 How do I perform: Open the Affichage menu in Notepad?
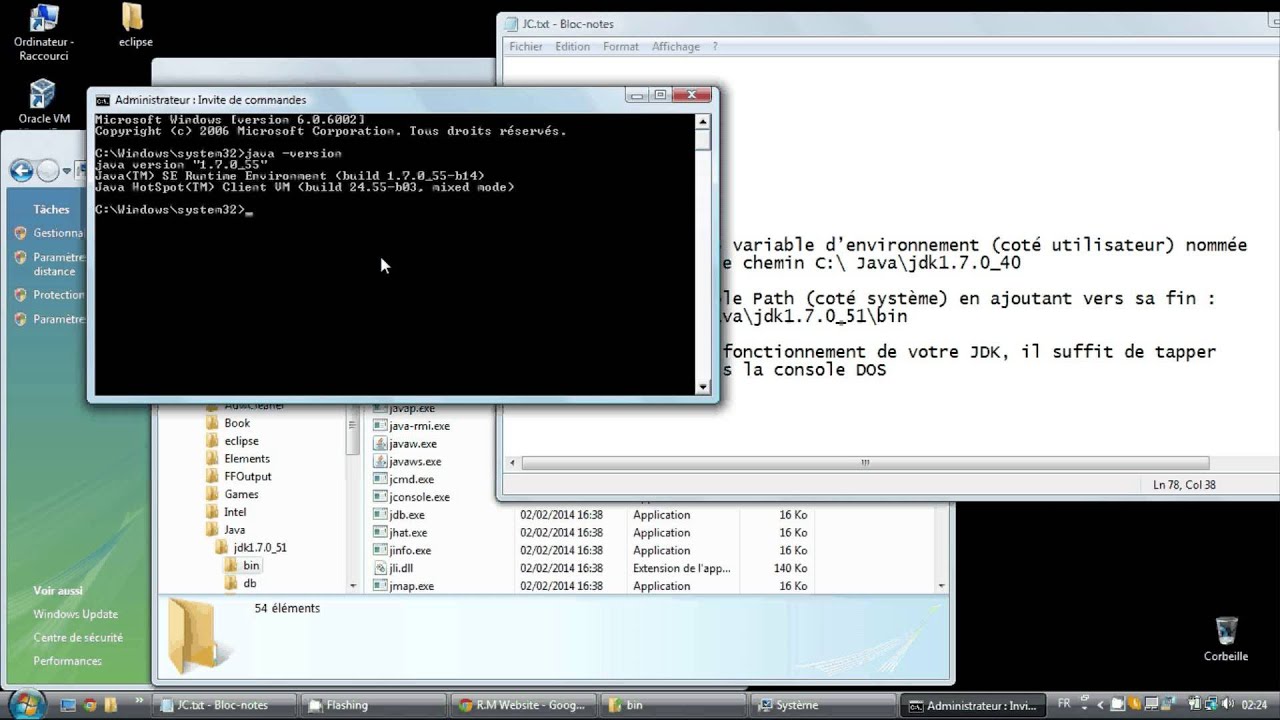pos(676,46)
